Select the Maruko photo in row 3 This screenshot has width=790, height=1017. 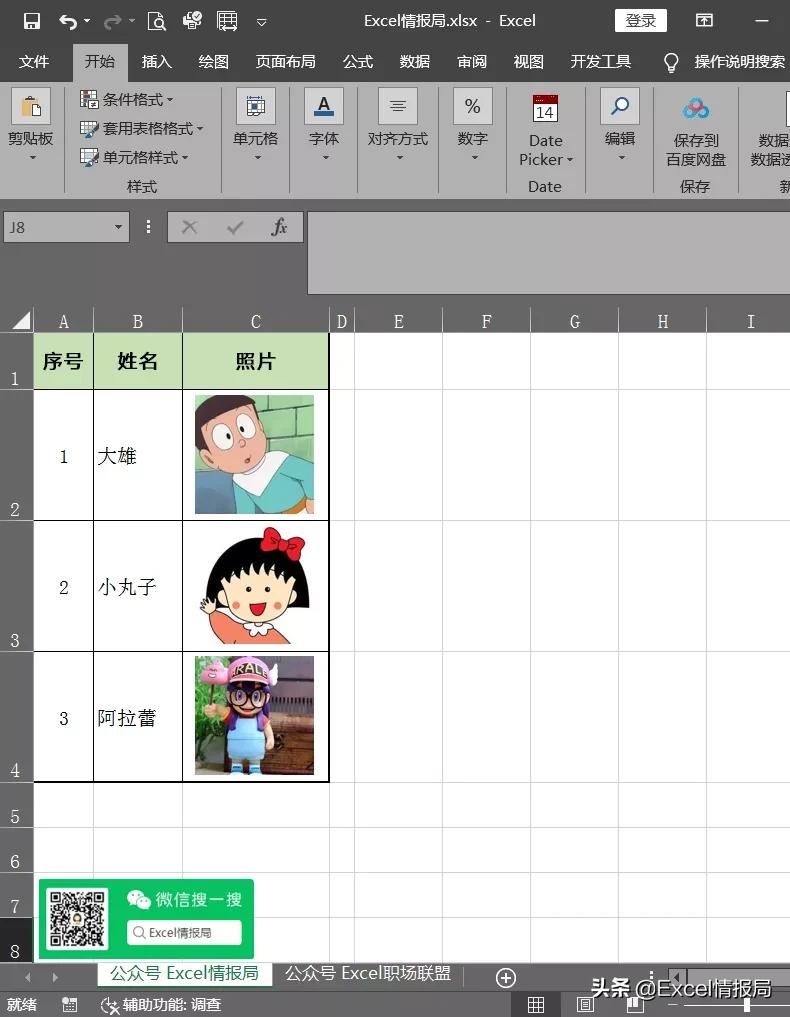click(x=254, y=586)
